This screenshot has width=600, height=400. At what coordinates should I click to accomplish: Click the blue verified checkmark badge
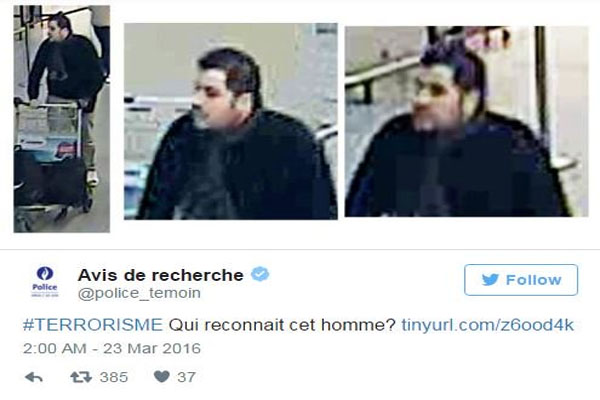[260, 274]
